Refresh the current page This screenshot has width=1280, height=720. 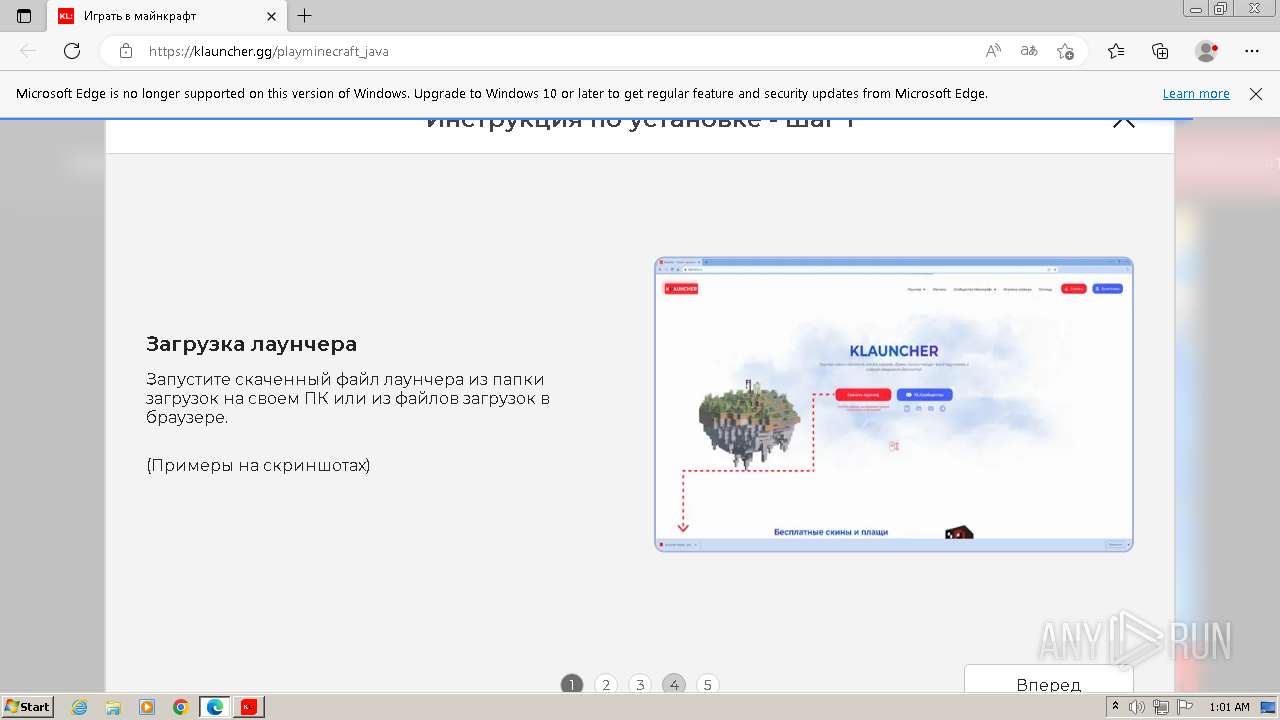[x=71, y=51]
